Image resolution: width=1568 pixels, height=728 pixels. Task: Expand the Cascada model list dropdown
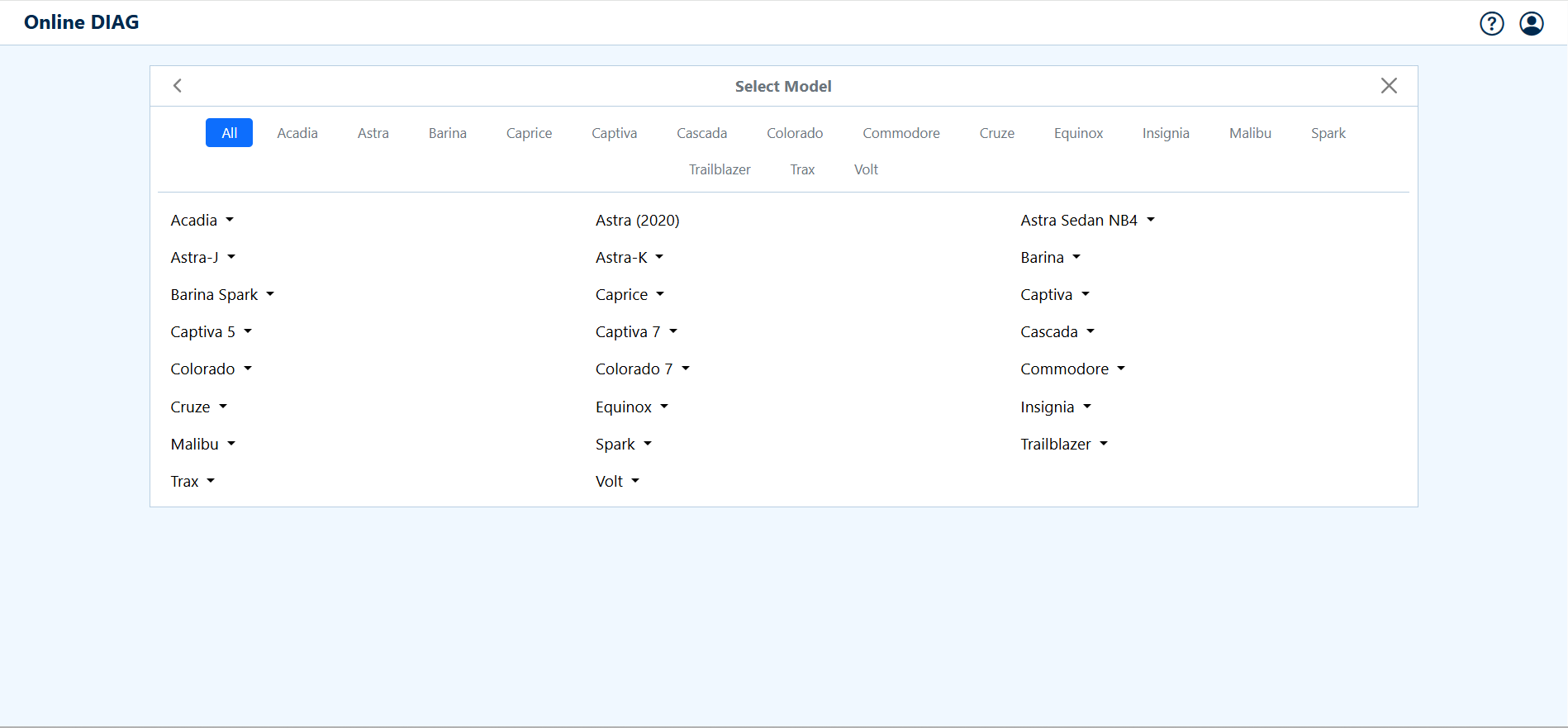point(1057,332)
